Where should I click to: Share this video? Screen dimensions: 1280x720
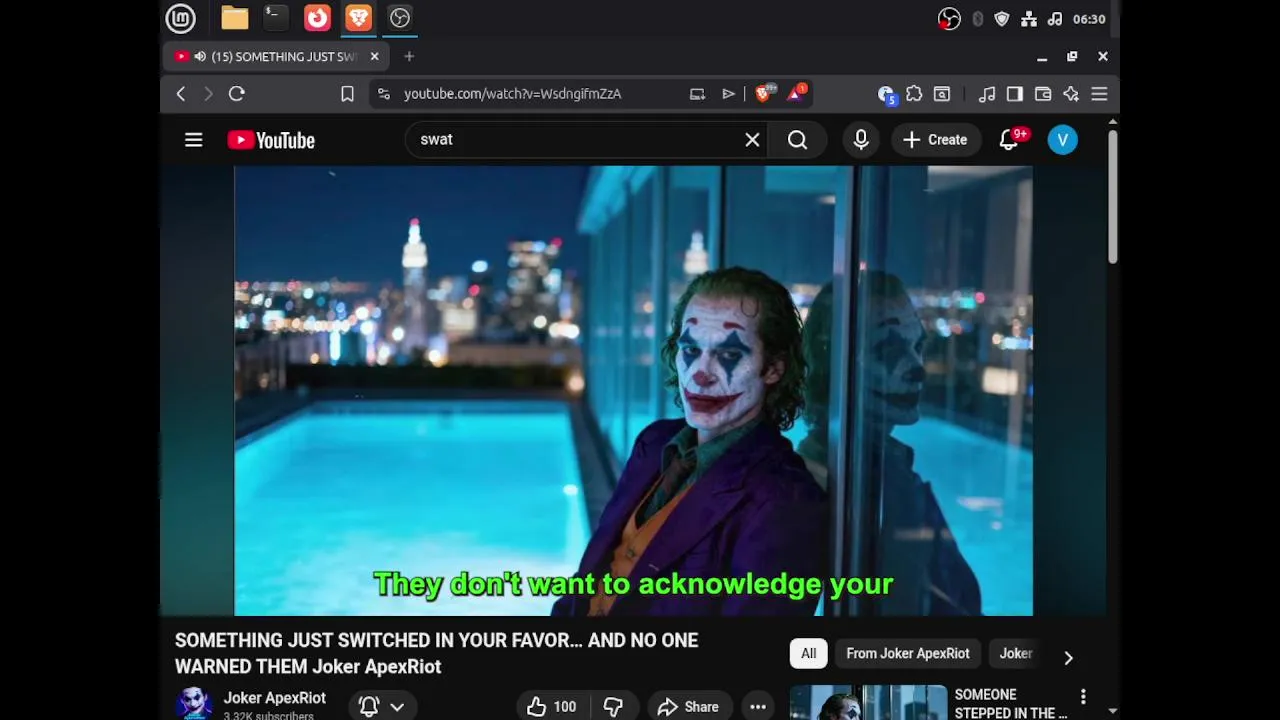pyautogui.click(x=688, y=707)
